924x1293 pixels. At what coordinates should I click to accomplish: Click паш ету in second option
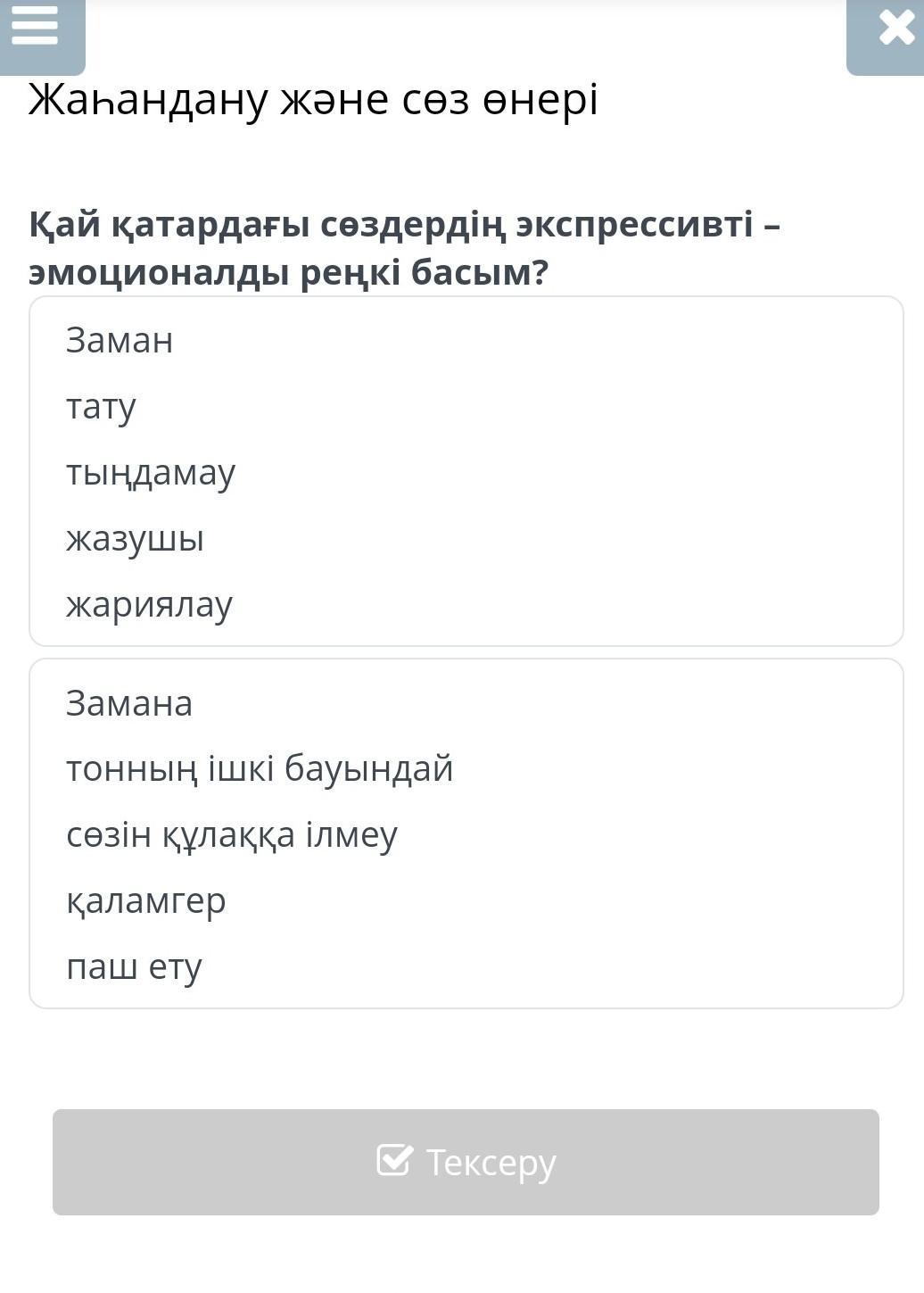[134, 967]
